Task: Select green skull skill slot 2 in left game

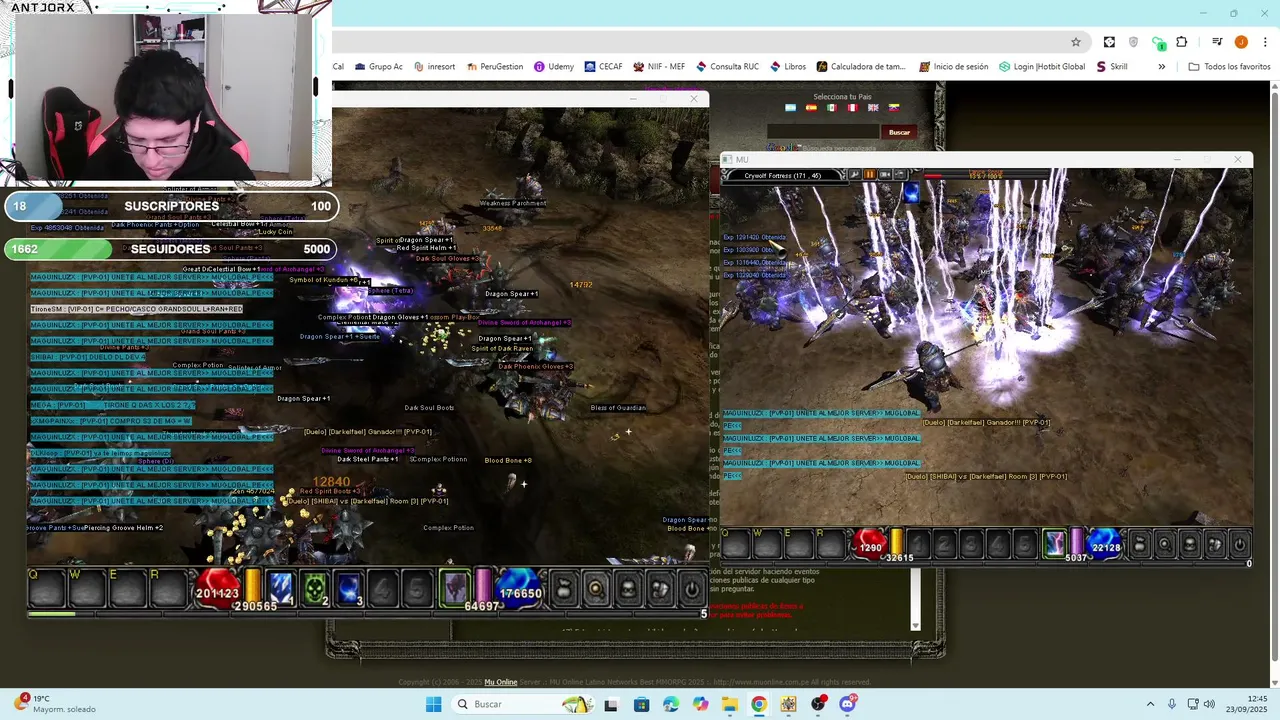Action: pyautogui.click(x=315, y=589)
